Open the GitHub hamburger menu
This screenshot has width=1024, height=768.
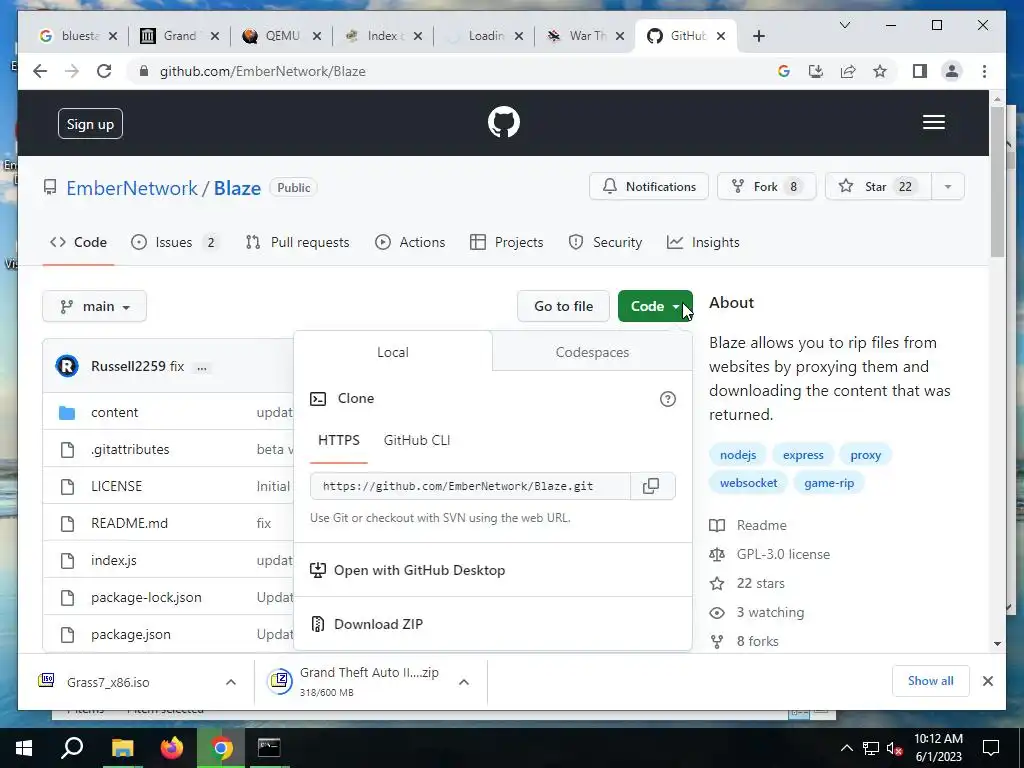click(933, 122)
